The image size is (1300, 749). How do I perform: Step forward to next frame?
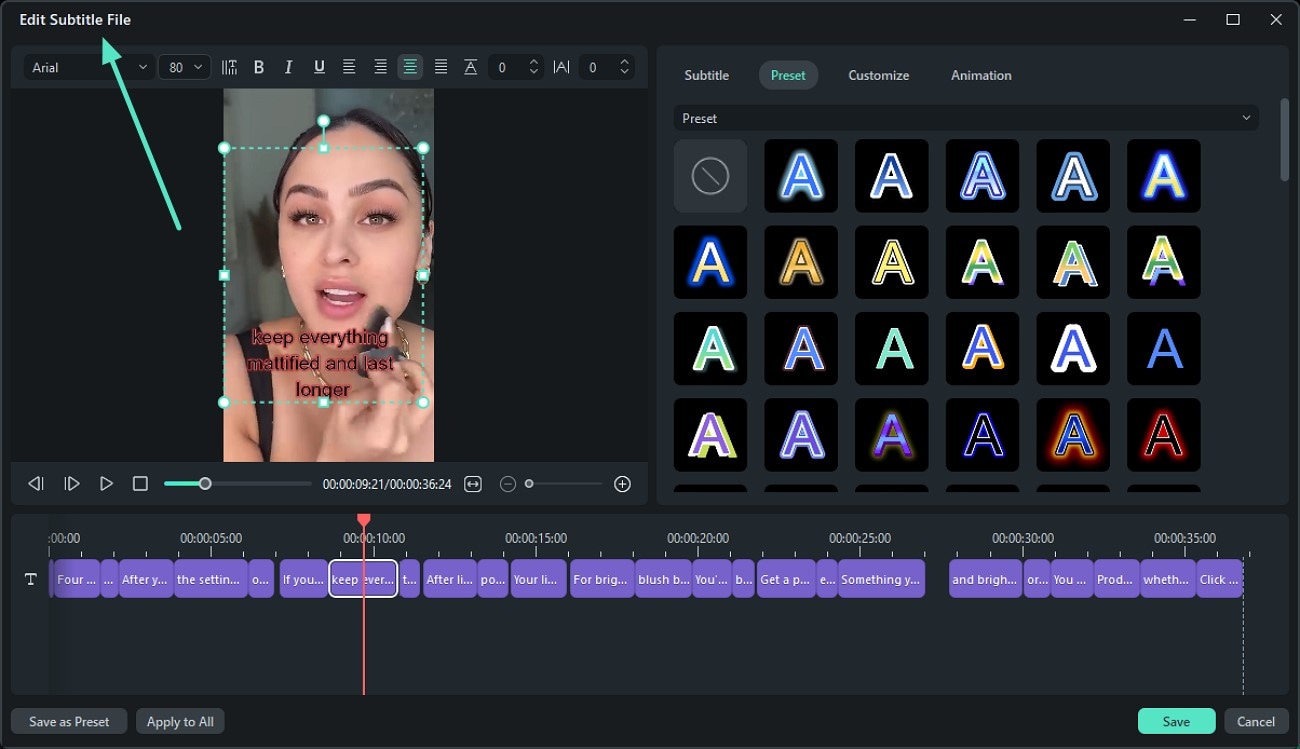(x=72, y=484)
